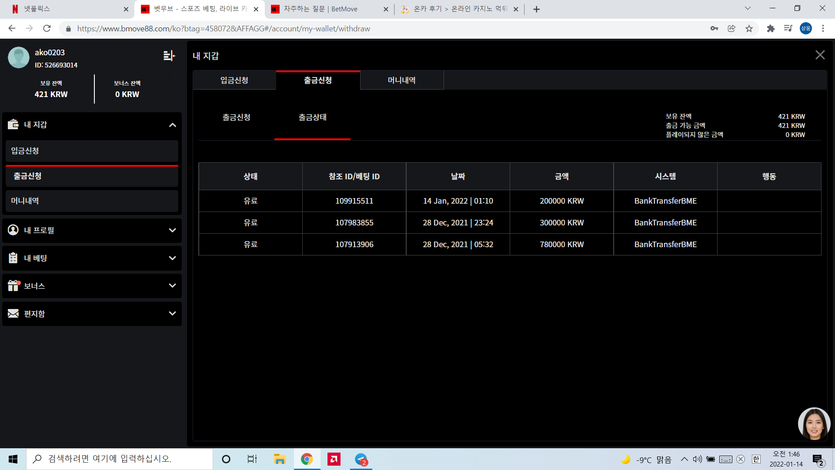This screenshot has width=835, height=470.
Task: Open the Chrome profile avatar
Action: (806, 29)
